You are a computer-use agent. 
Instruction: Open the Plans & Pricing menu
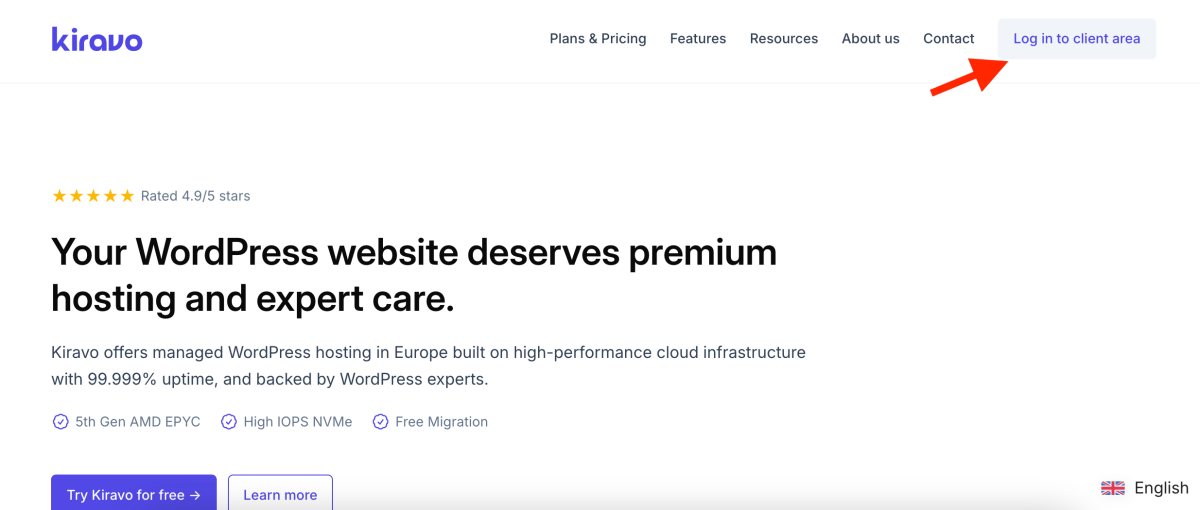click(x=598, y=39)
